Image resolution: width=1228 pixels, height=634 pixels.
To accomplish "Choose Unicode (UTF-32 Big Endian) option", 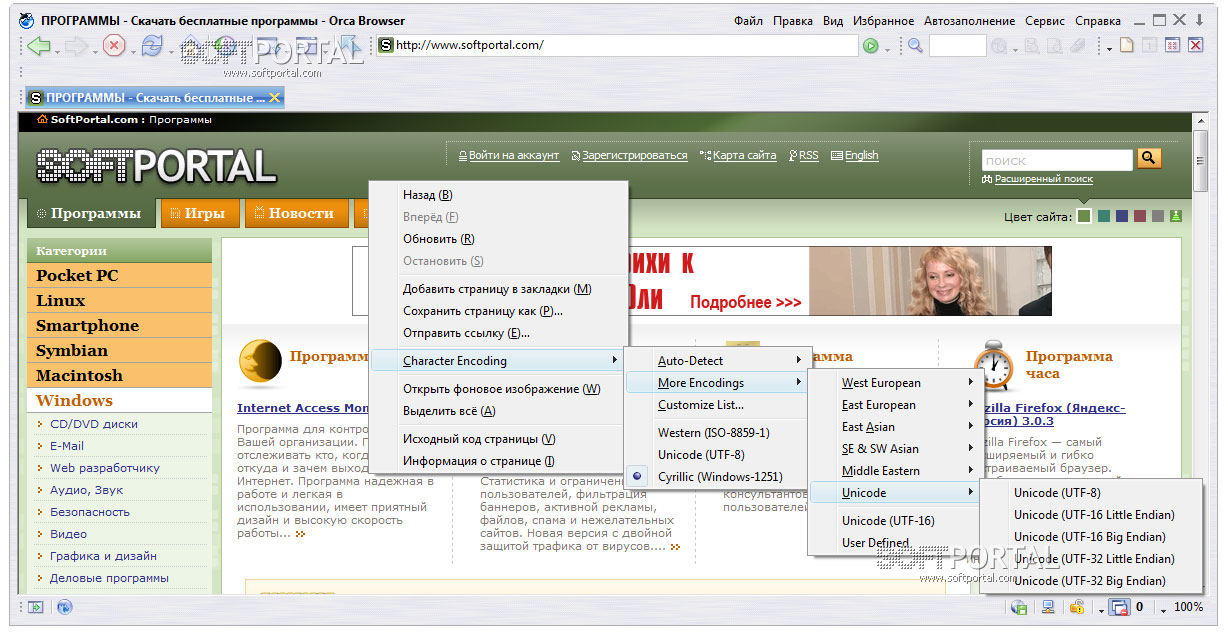I will 1089,581.
